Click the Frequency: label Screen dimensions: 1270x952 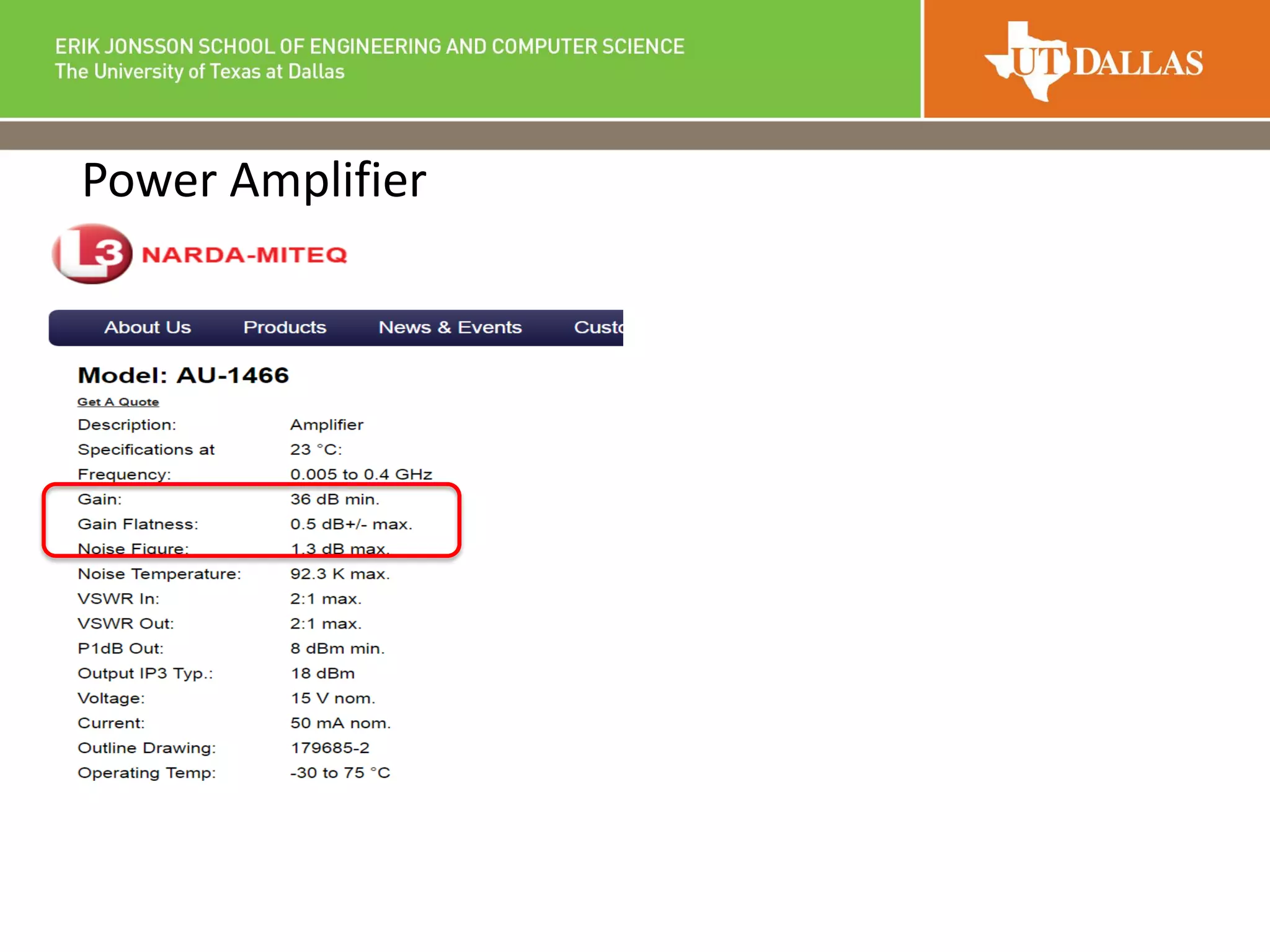click(124, 475)
